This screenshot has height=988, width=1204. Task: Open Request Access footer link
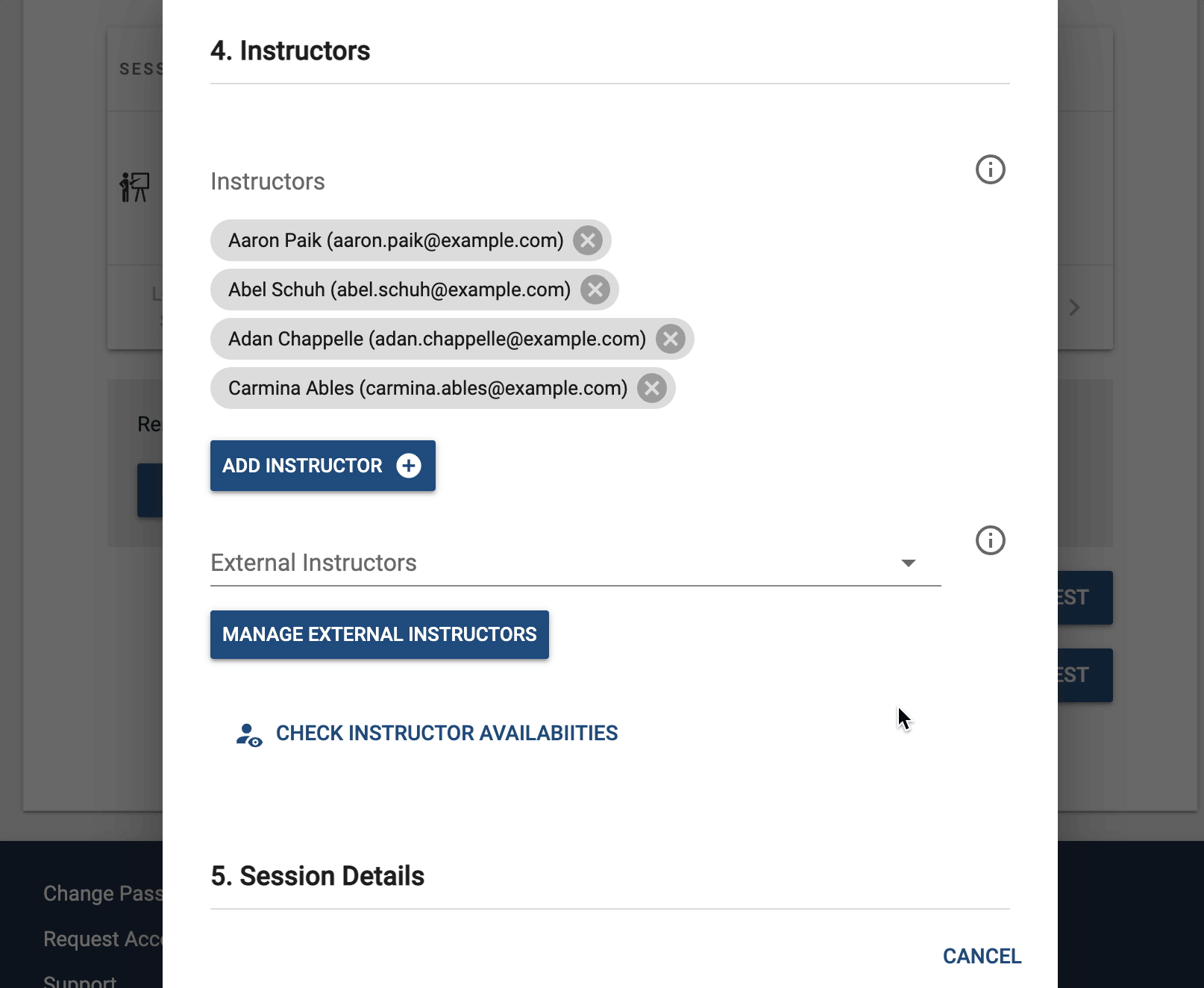103,939
